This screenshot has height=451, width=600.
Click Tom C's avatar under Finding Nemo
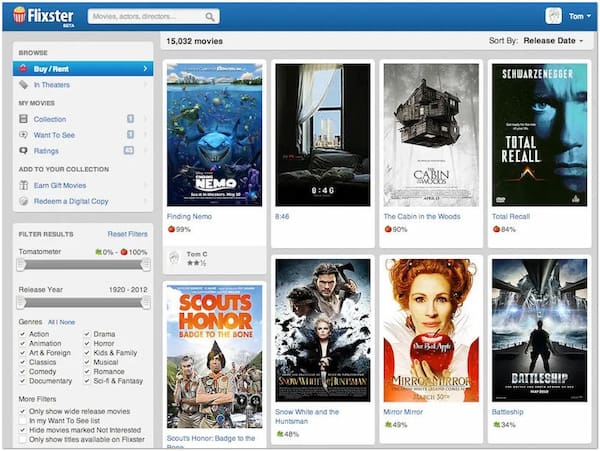coord(174,258)
